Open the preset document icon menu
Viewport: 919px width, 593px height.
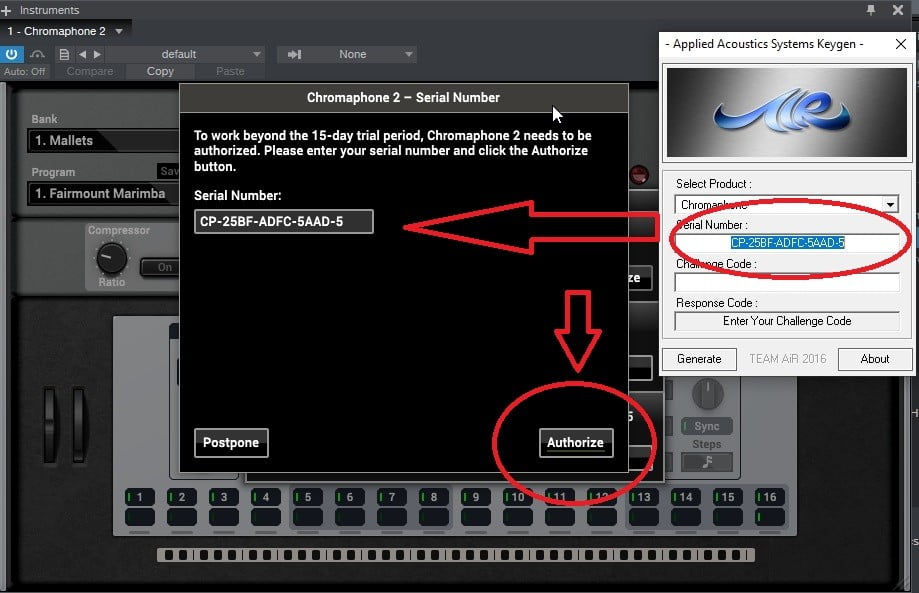[x=64, y=54]
